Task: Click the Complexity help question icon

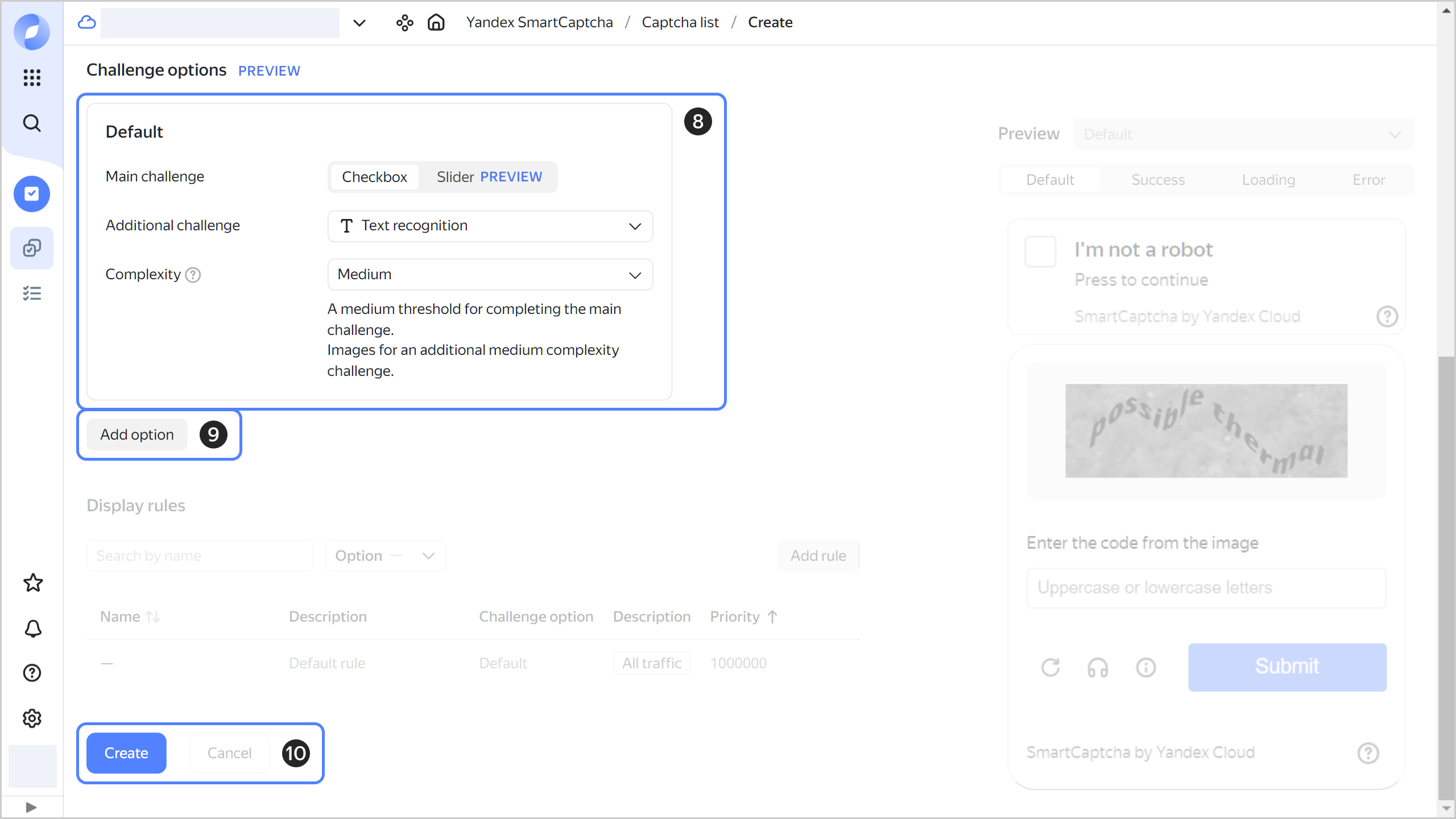Action: click(x=193, y=275)
